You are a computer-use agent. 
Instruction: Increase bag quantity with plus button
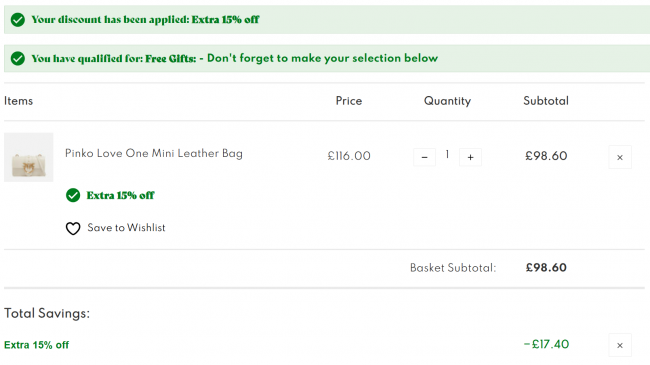470,157
